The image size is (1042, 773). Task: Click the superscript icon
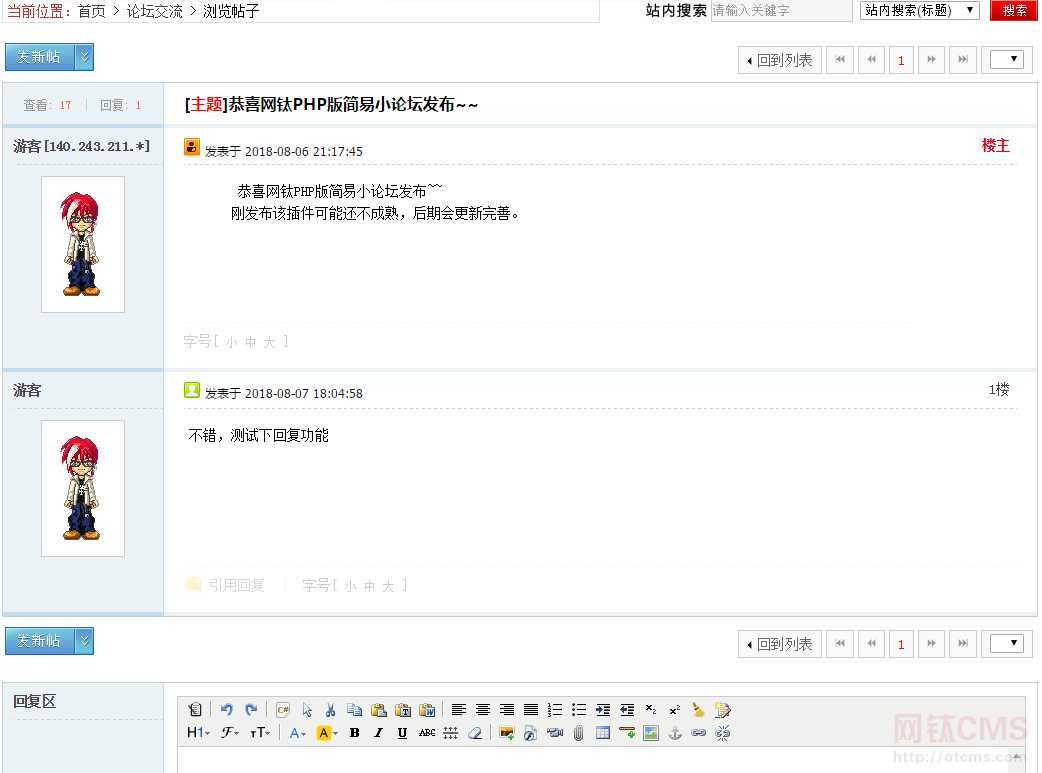click(674, 710)
